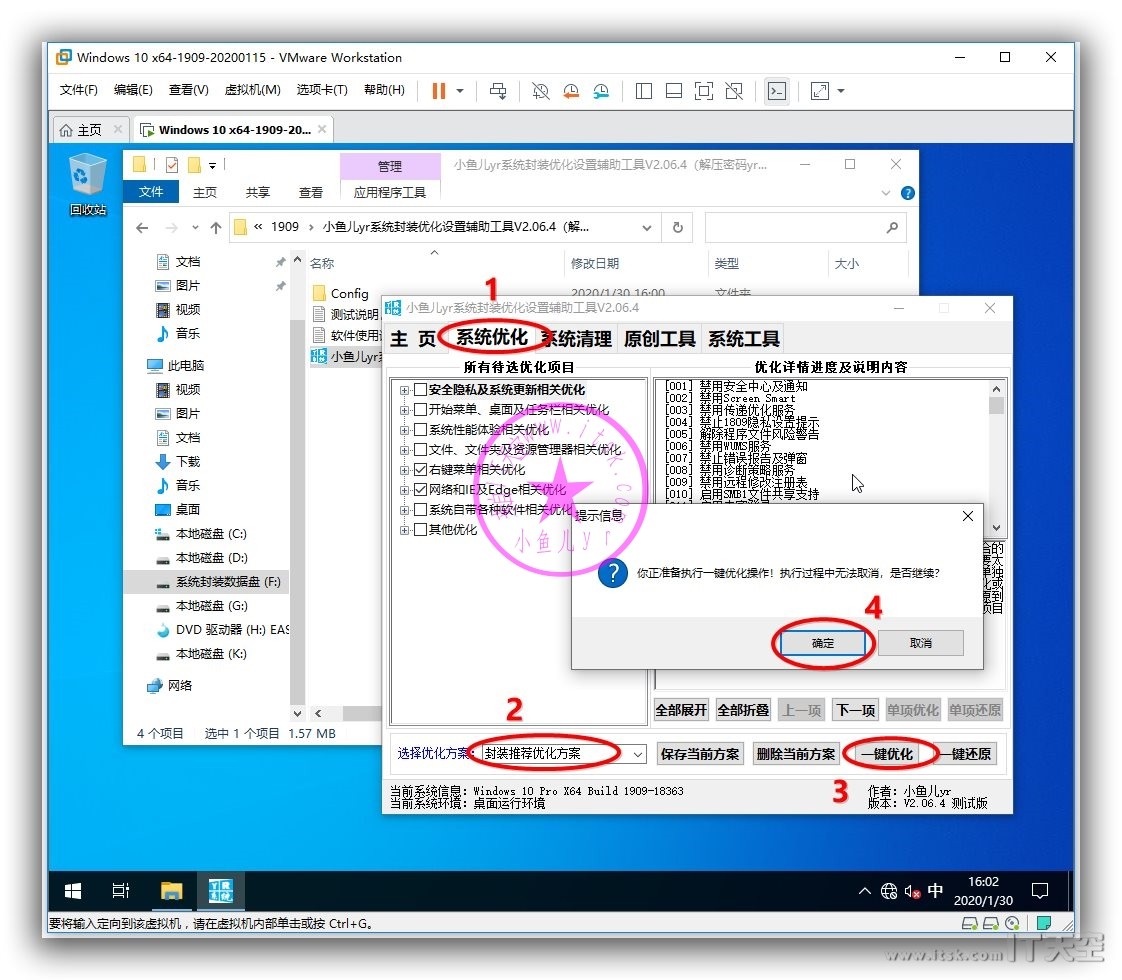Check 系统性能体验相关优化 checkbox
The height and width of the screenshot is (980, 1122).
point(421,430)
